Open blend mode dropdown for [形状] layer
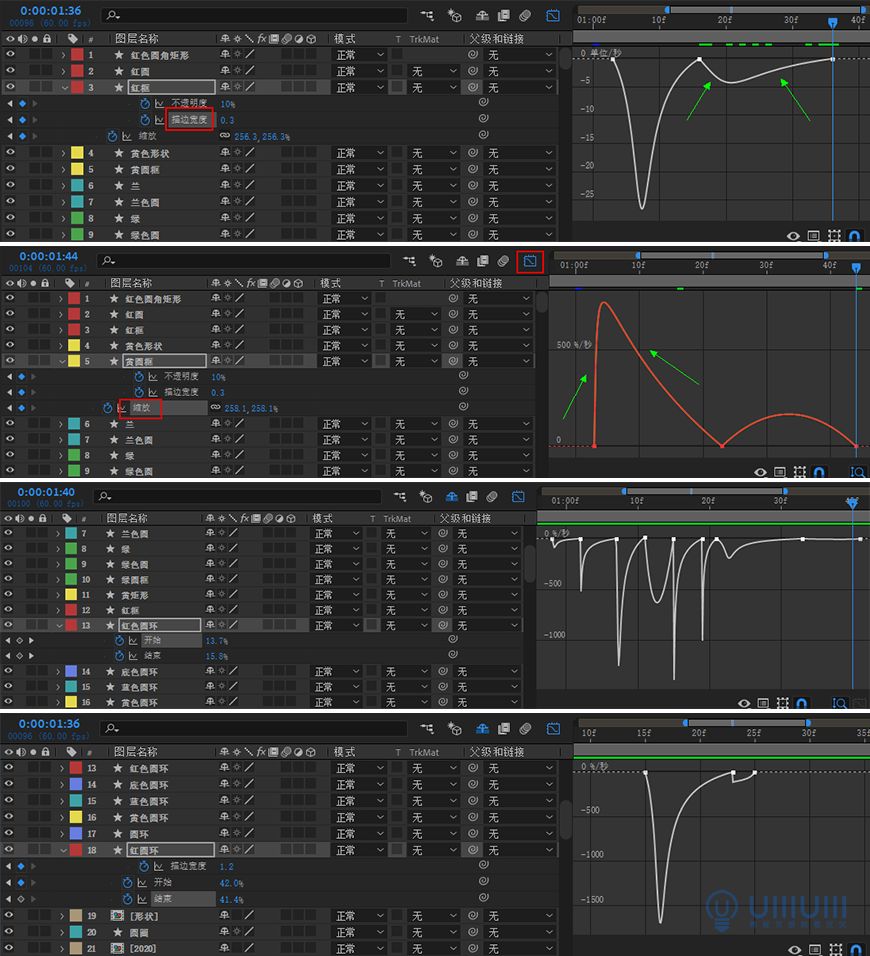Viewport: 870px width, 956px height. 358,916
